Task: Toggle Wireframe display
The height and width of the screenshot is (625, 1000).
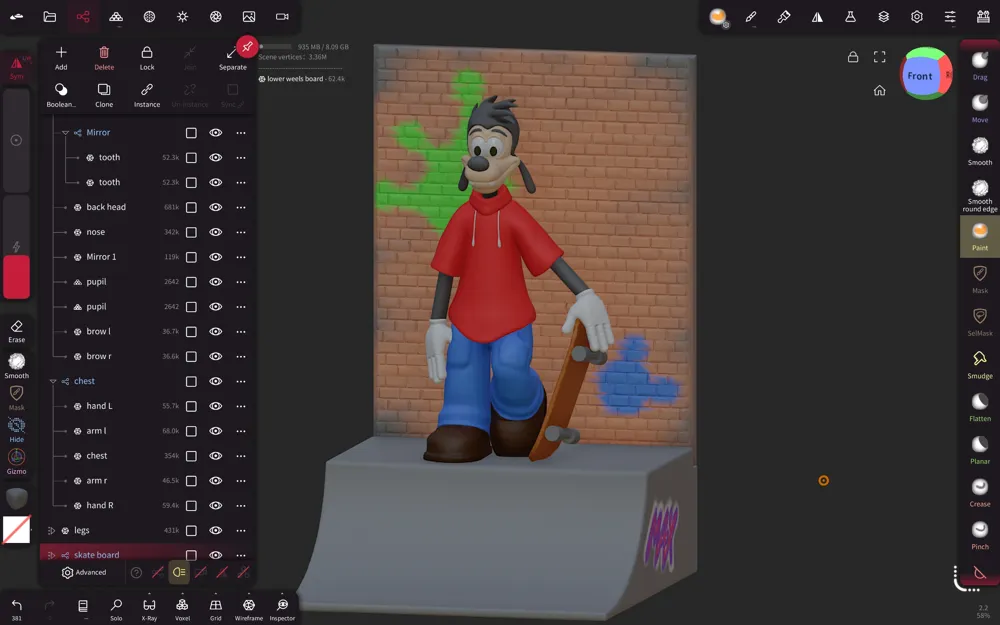Action: pos(249,608)
